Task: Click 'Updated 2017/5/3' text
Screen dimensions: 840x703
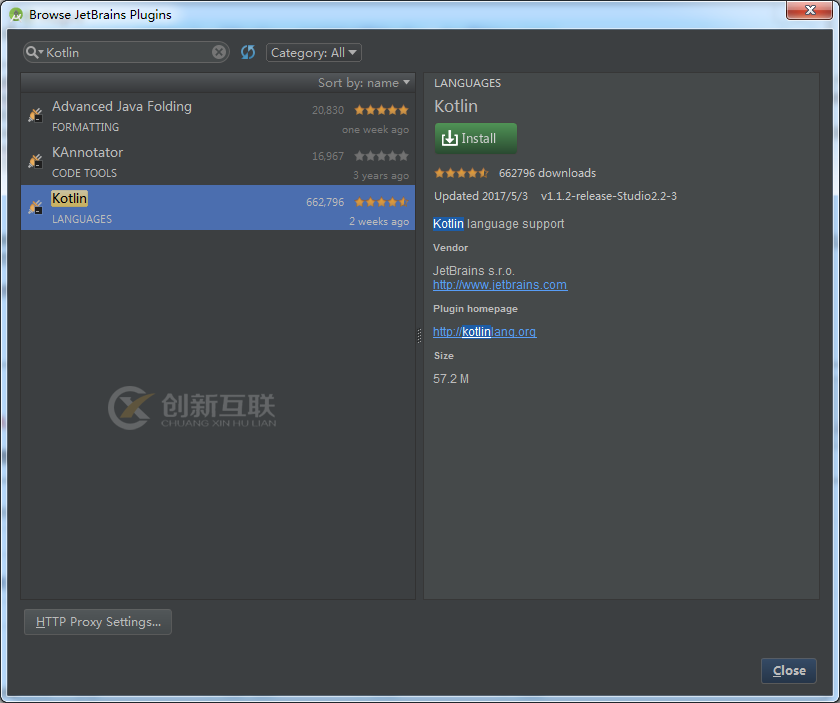Action: [x=481, y=196]
